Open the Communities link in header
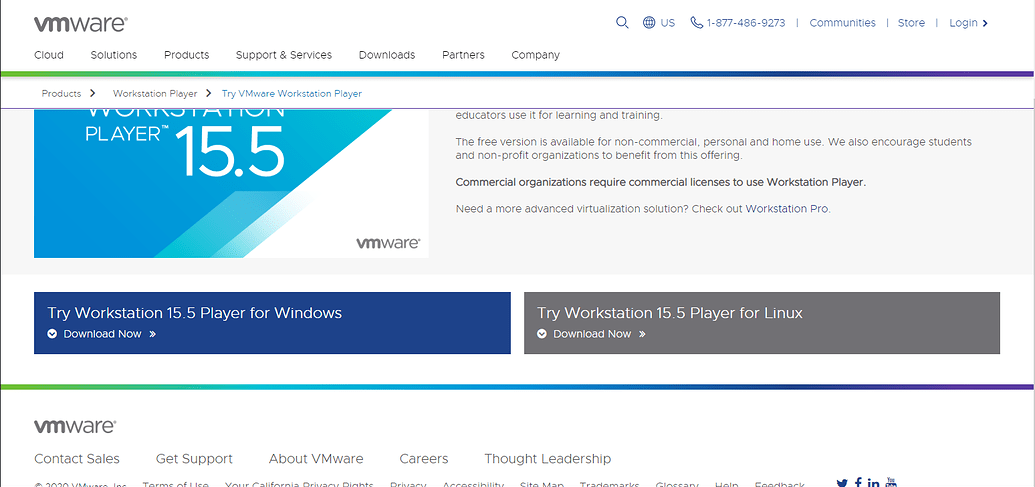This screenshot has height=487, width=1035. pos(842,23)
